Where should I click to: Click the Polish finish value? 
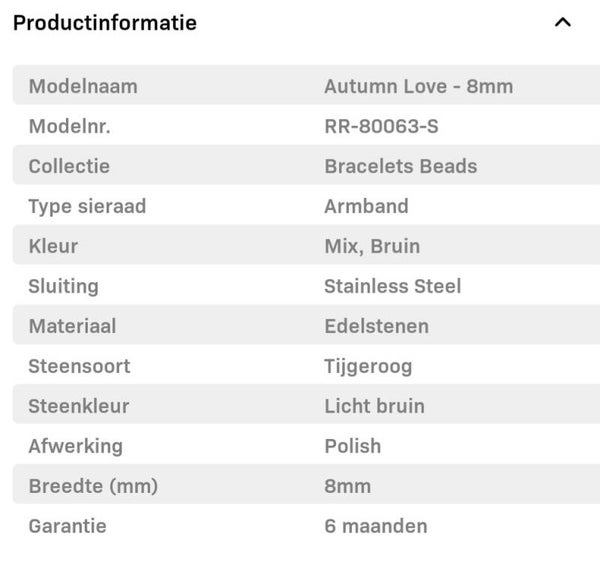352,446
